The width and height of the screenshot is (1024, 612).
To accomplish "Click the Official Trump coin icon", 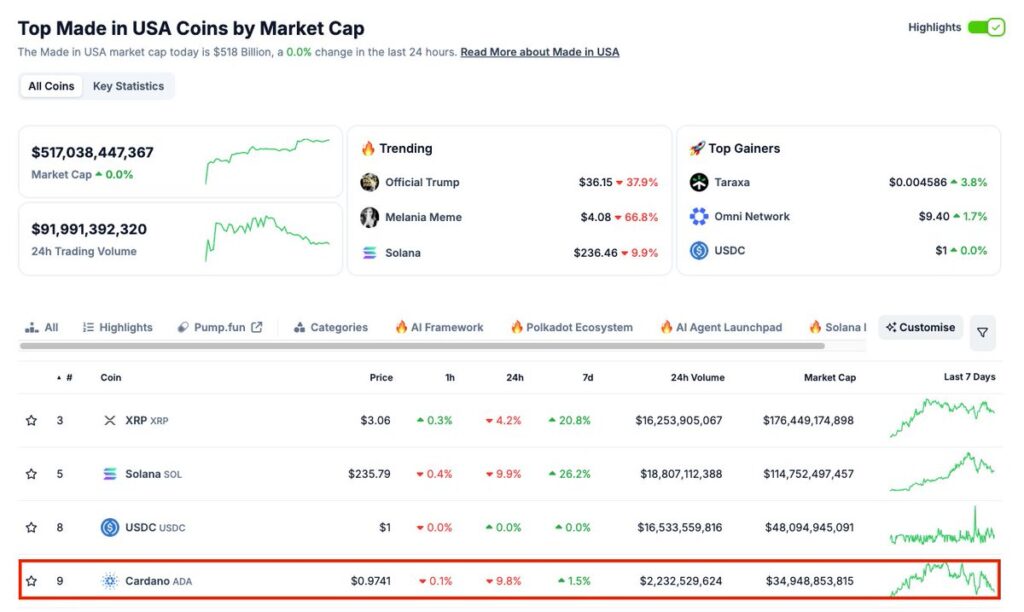I will click(370, 182).
